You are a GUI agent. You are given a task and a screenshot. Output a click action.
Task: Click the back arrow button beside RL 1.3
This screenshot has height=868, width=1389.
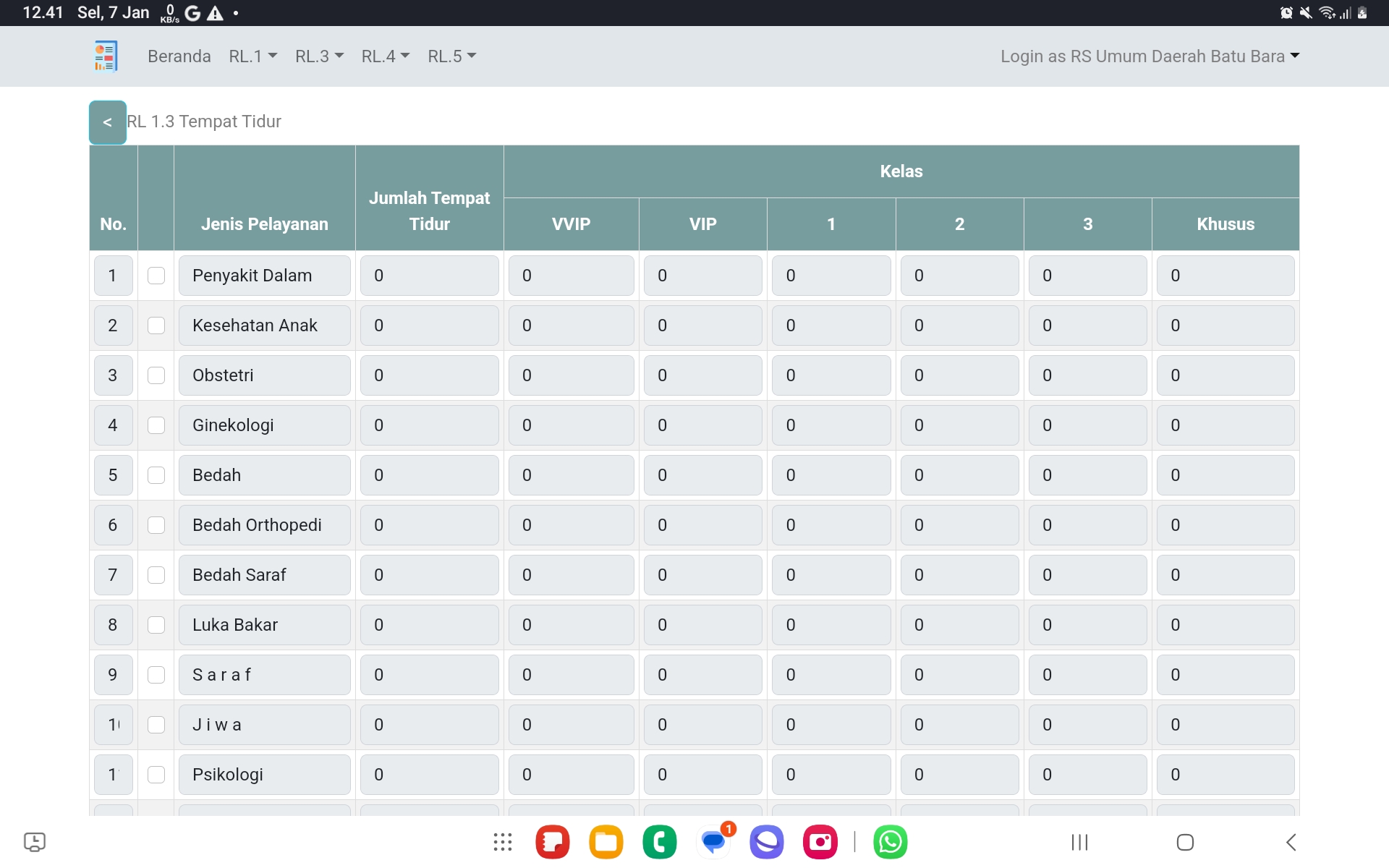[108, 122]
